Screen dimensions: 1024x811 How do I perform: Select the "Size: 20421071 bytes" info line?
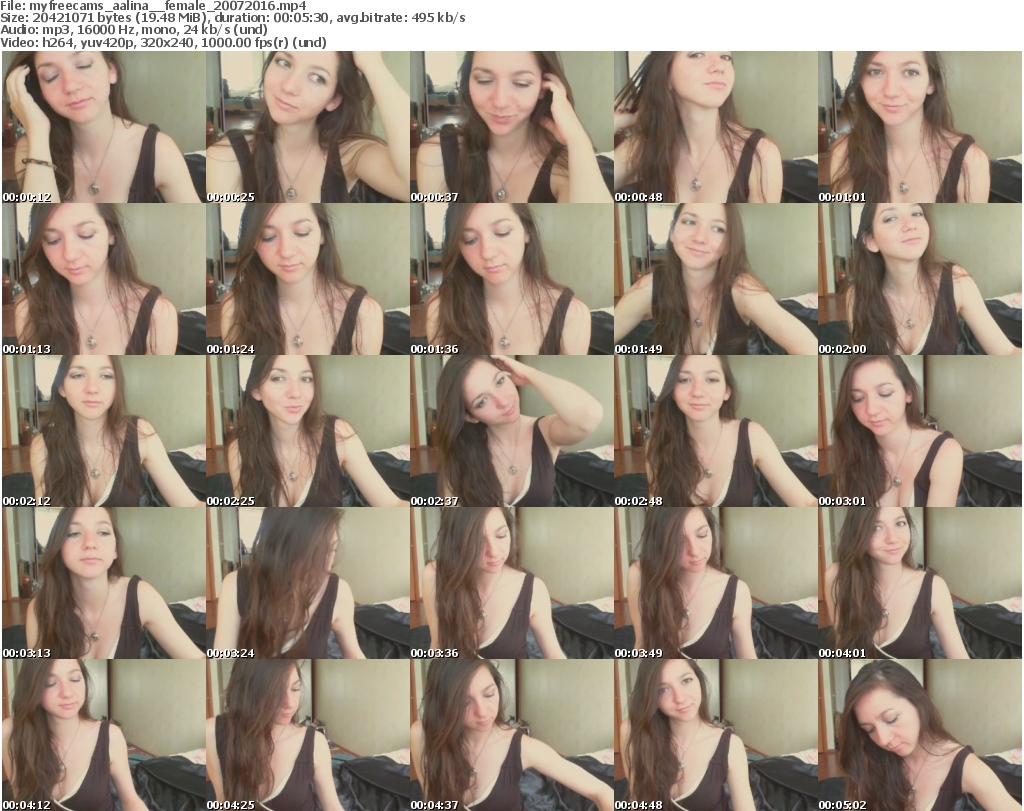point(233,18)
